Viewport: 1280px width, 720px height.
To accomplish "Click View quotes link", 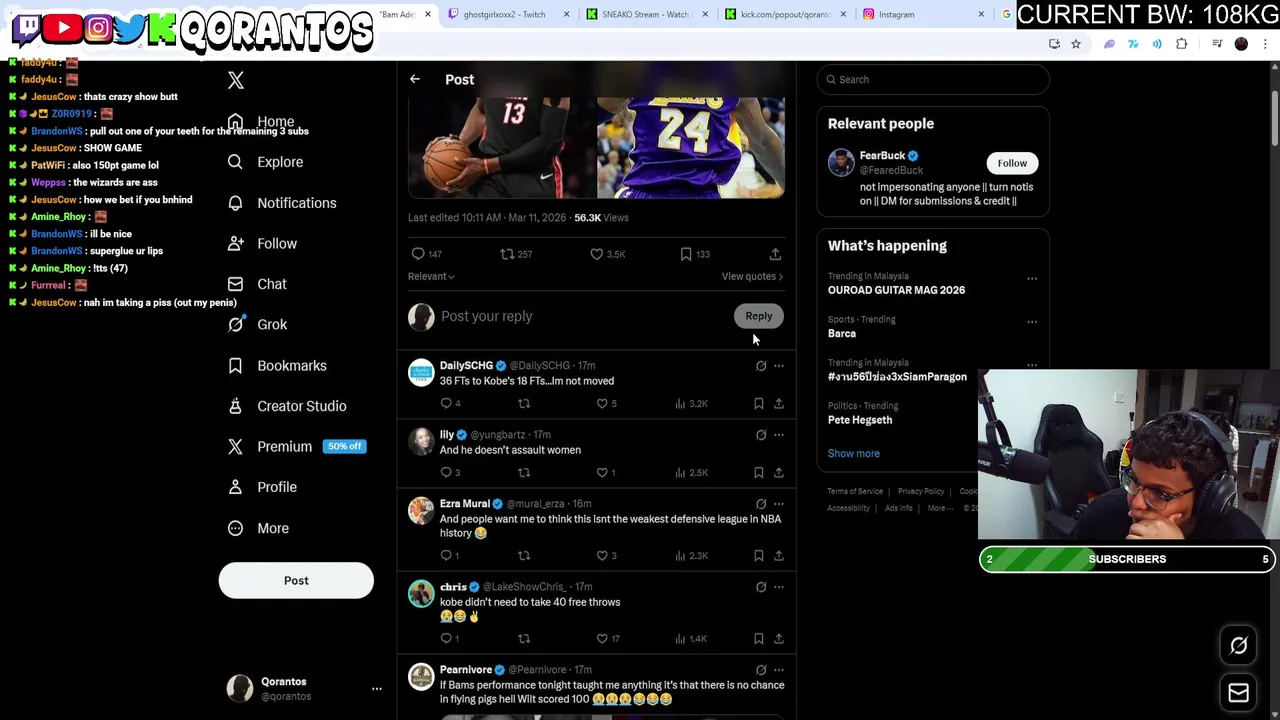I will point(752,277).
